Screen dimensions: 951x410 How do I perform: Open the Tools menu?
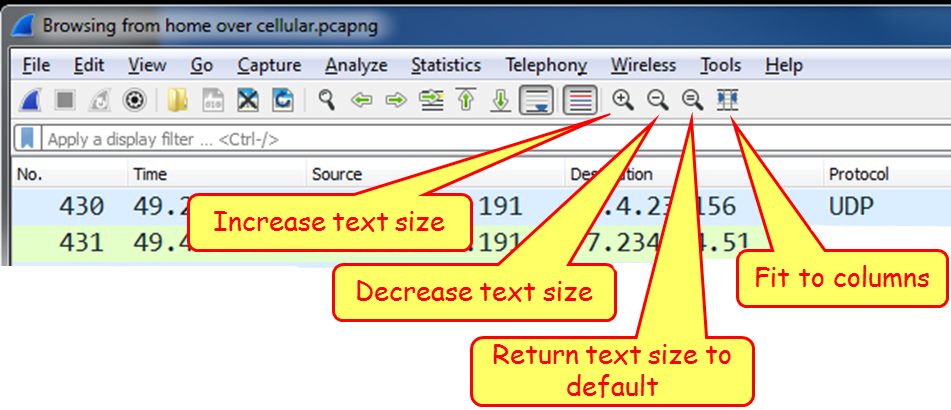click(721, 65)
